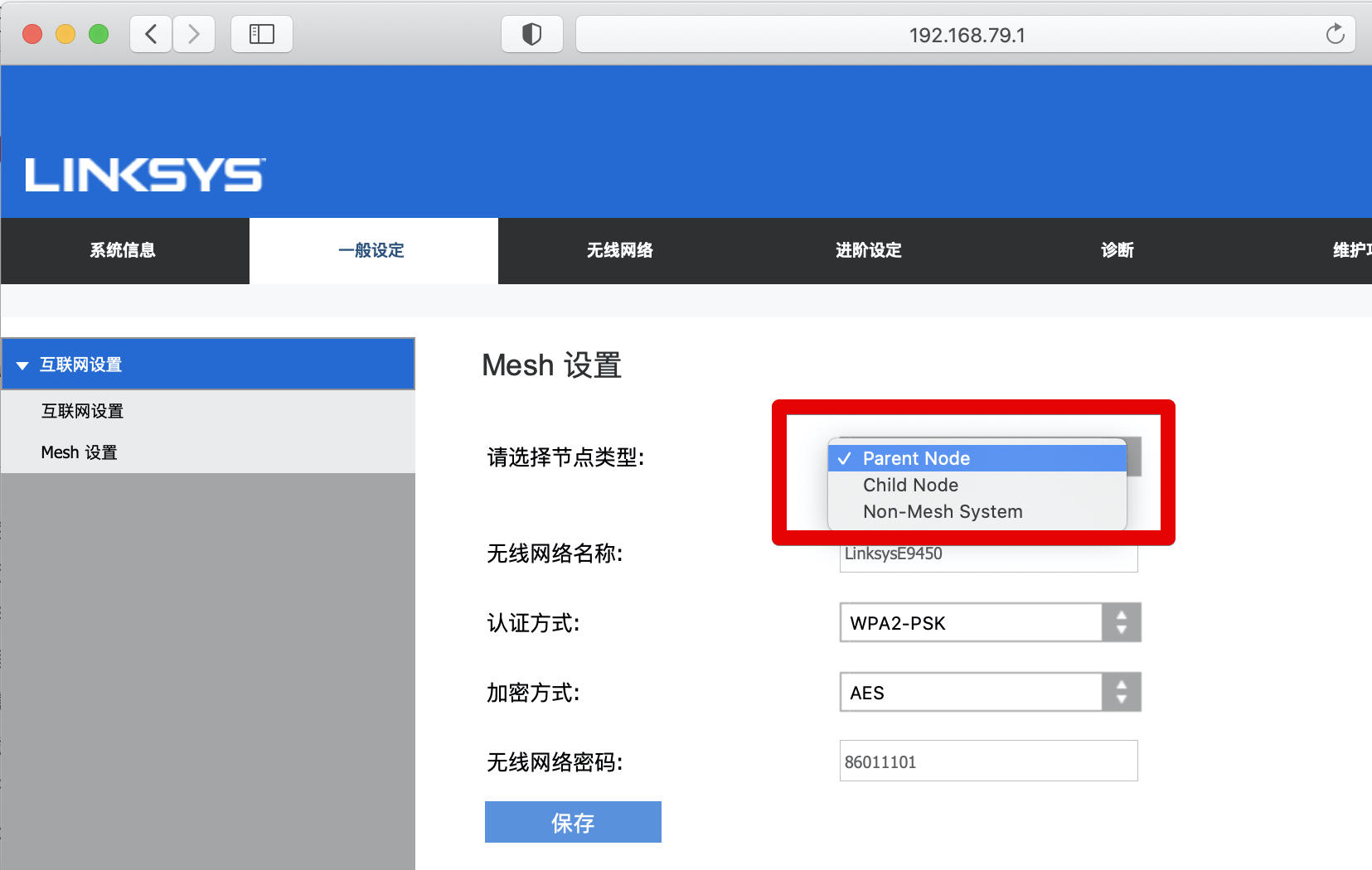
Task: Select Non-Mesh System from node type list
Action: pyautogui.click(x=942, y=511)
